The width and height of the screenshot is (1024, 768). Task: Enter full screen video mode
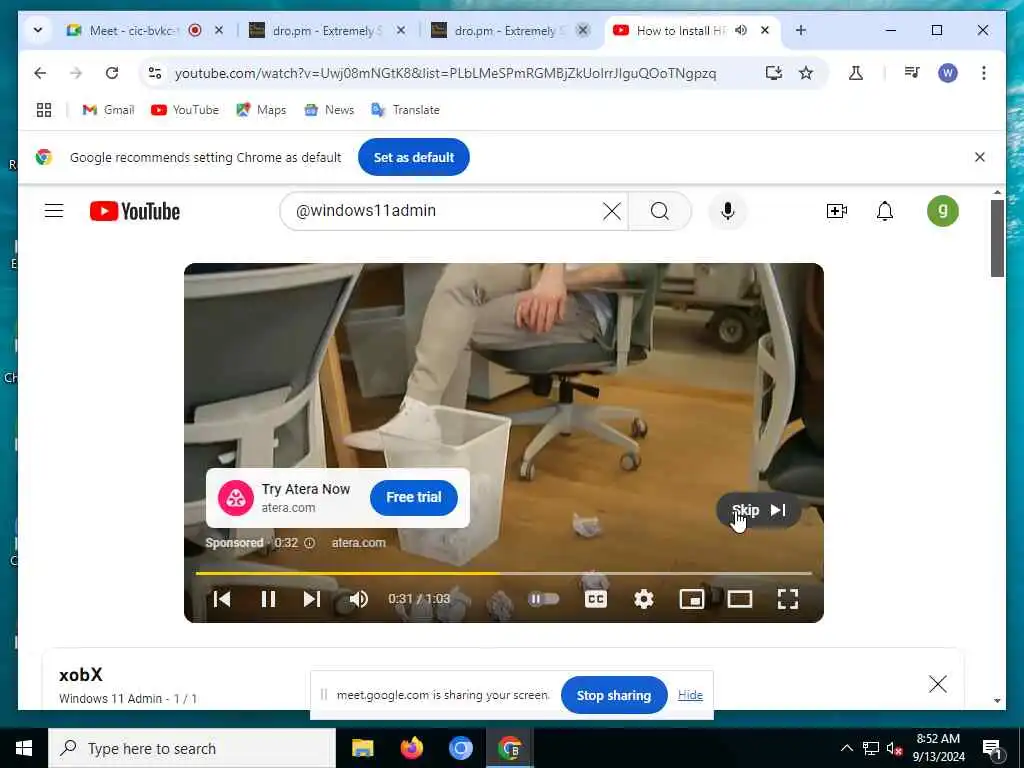click(788, 599)
